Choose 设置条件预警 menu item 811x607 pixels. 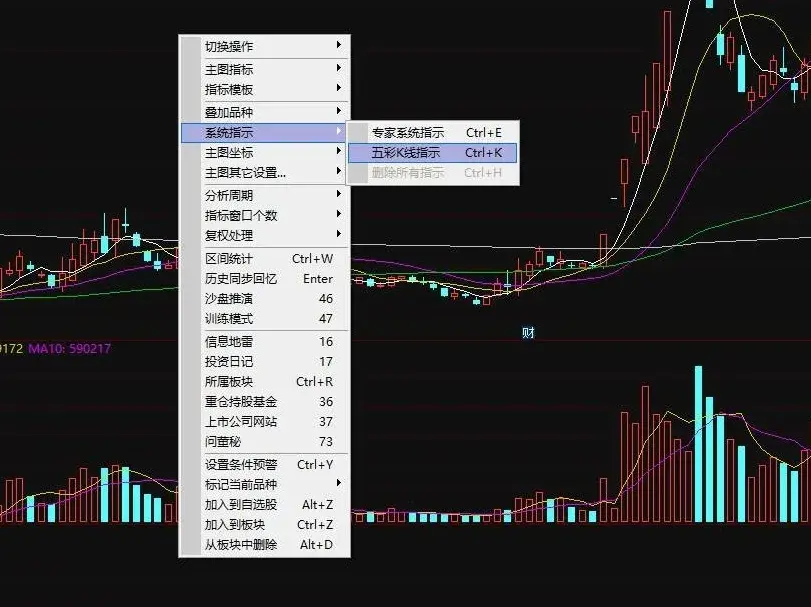tap(265, 464)
